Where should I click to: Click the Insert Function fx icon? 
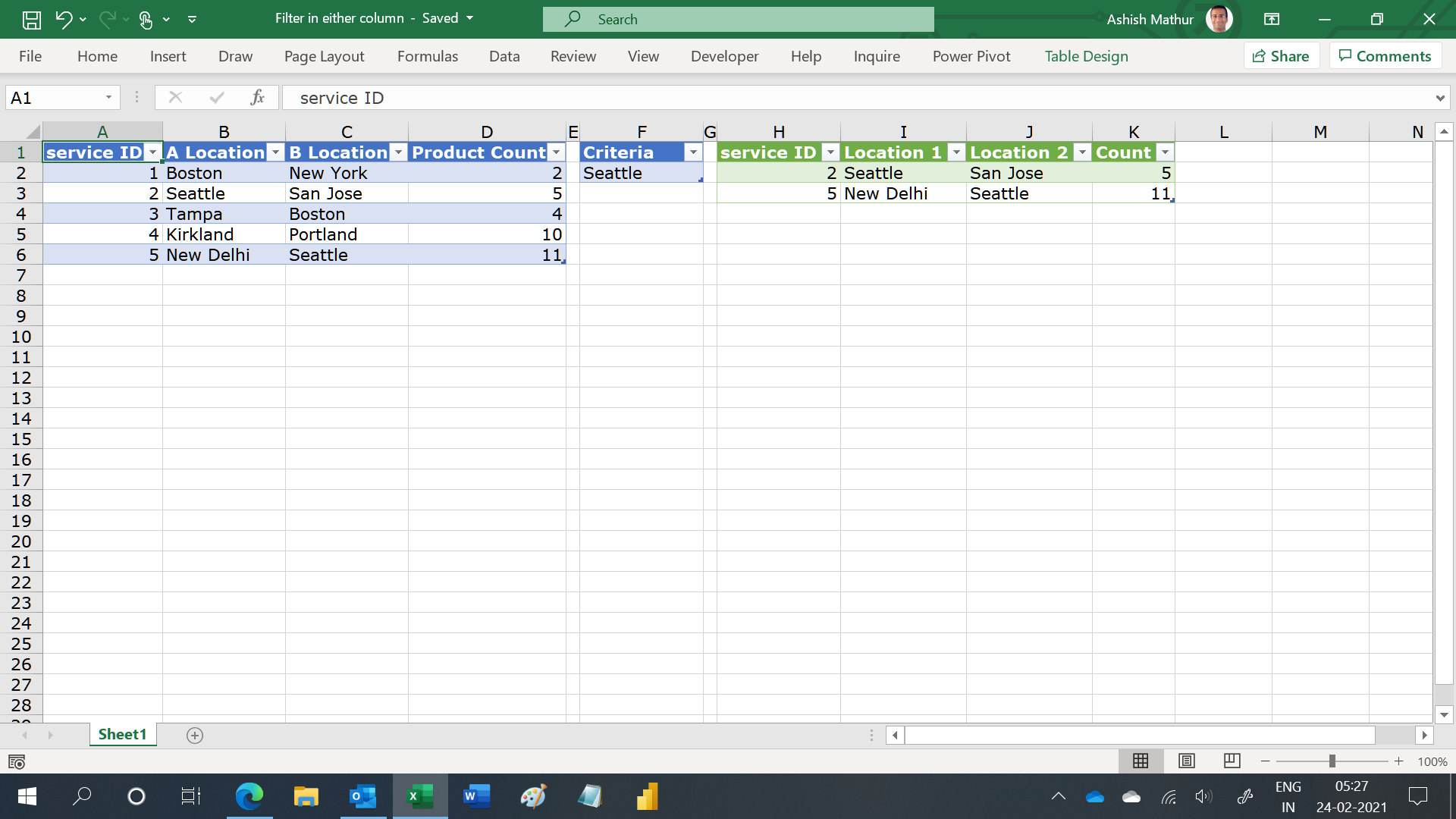257,97
